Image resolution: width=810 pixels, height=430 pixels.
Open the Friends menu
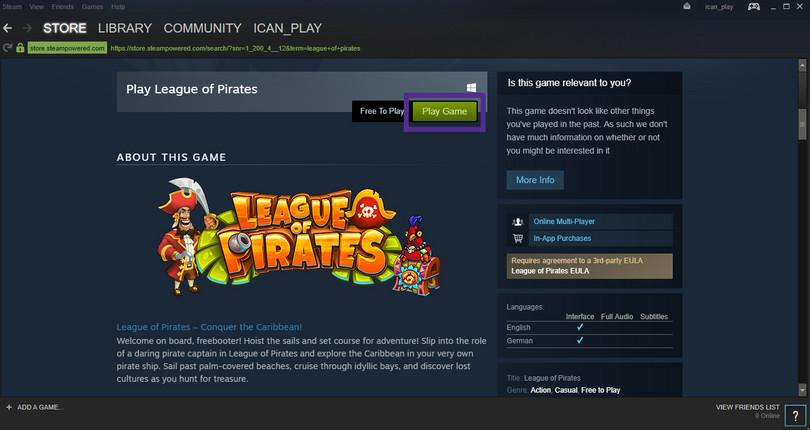coord(63,7)
